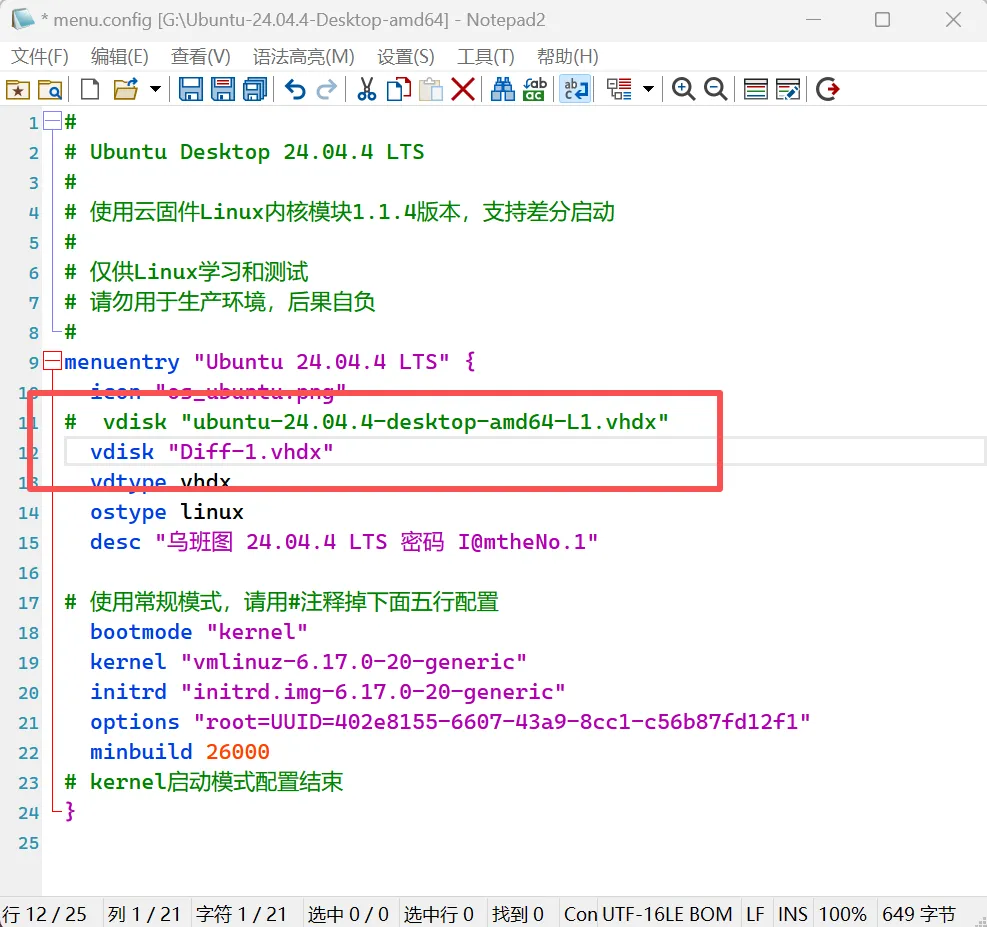Delete selection with the red X icon
987x927 pixels.
463,89
